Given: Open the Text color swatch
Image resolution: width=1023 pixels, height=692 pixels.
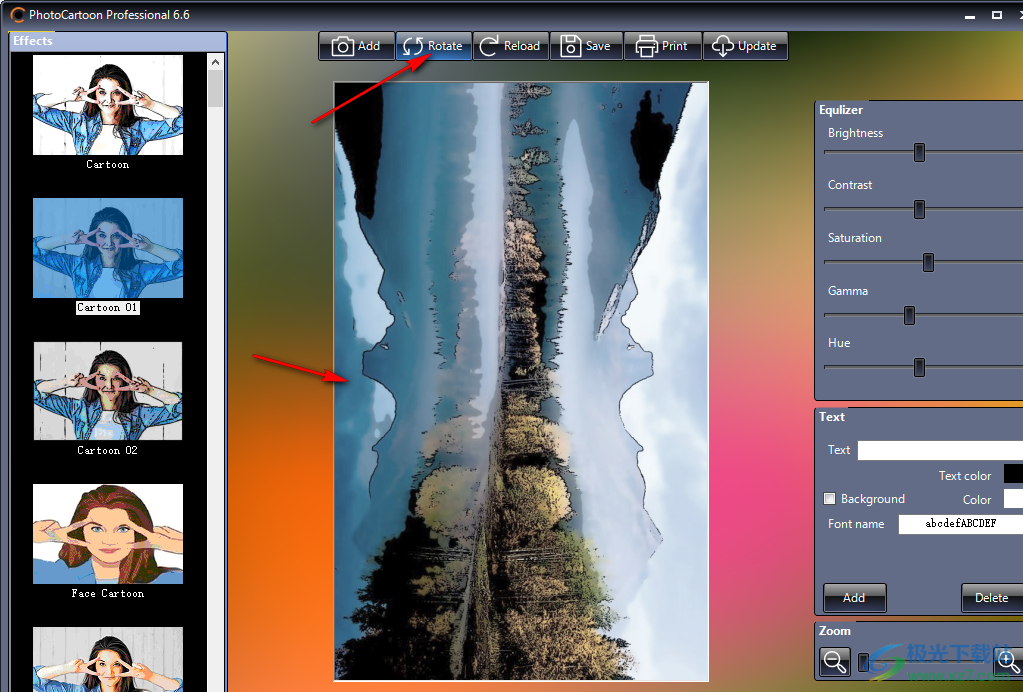Looking at the screenshot, I should click(1013, 474).
